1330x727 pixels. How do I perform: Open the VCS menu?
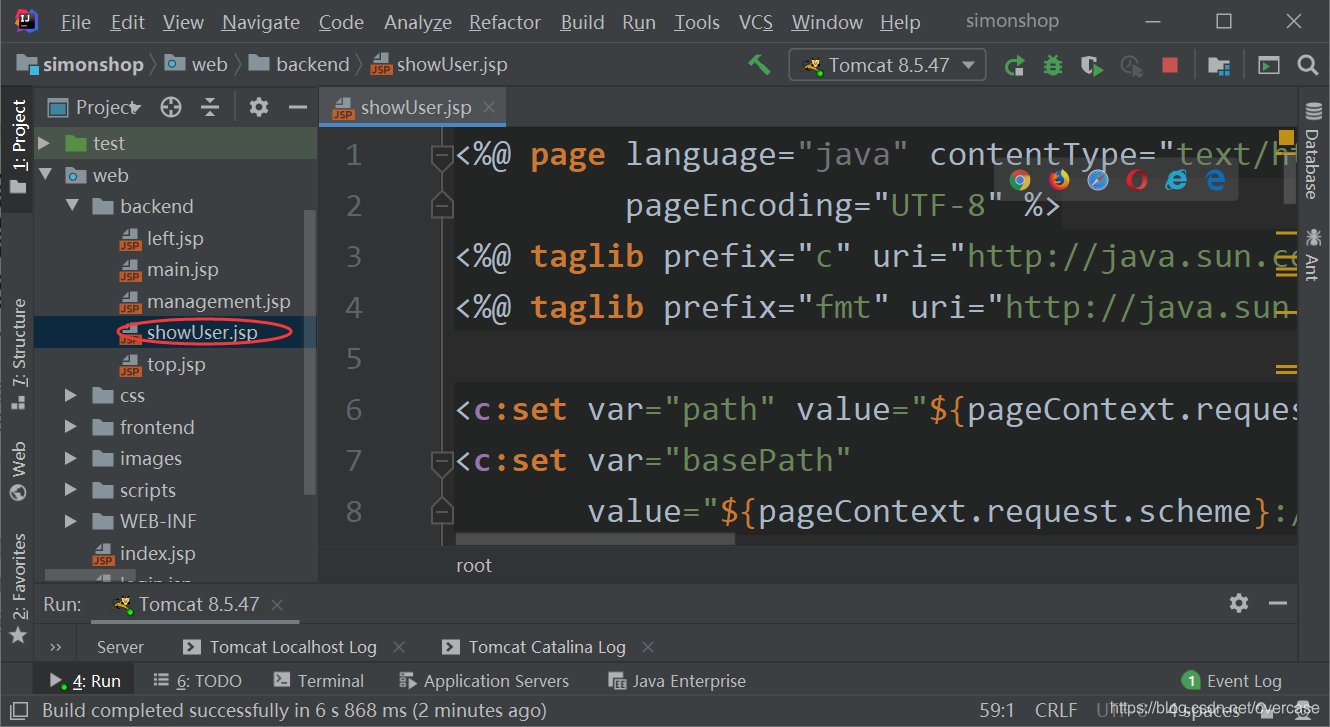click(x=756, y=22)
